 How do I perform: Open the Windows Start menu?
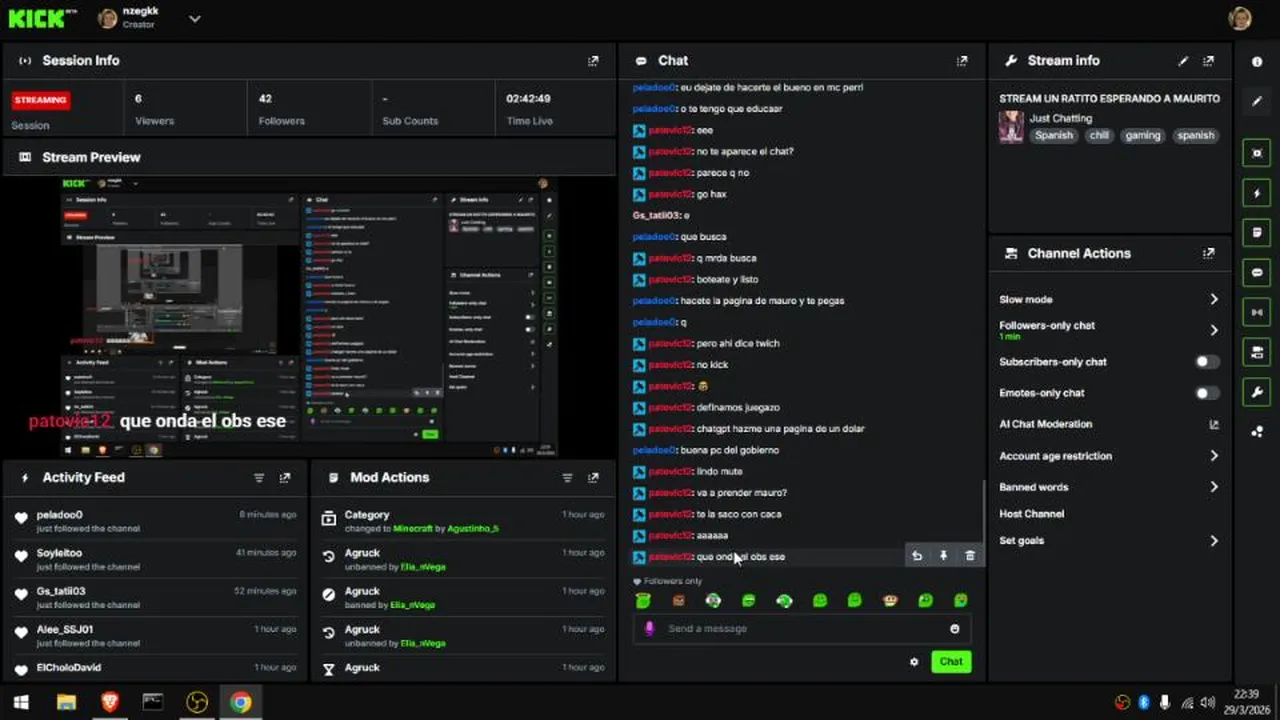pos(20,703)
